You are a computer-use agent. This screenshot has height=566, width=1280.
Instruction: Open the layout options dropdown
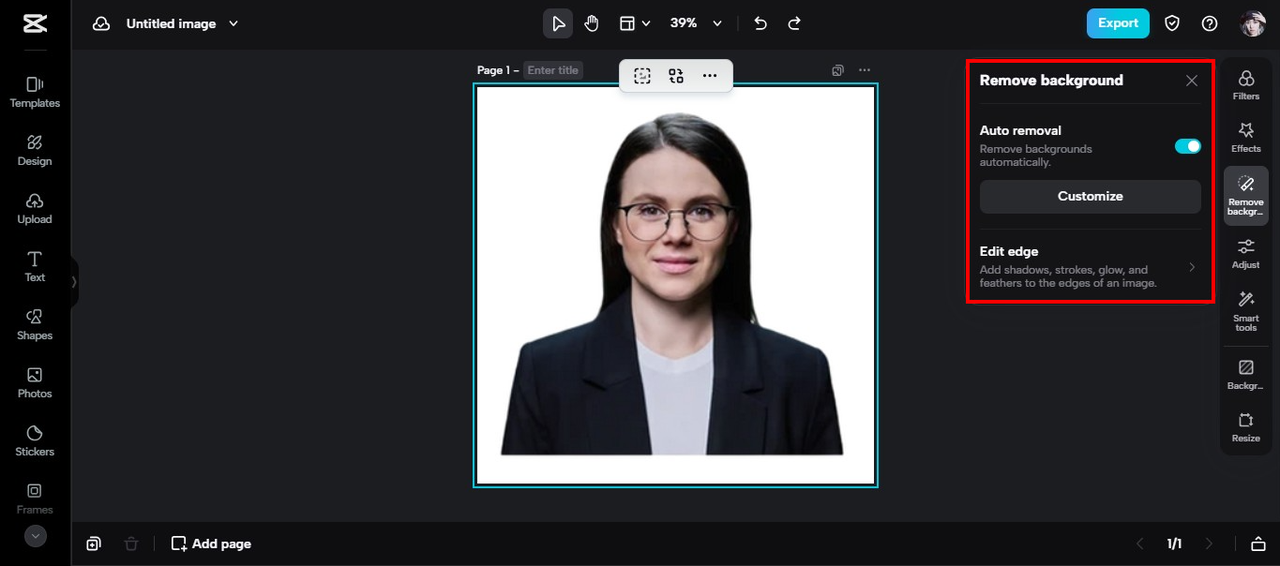pos(634,23)
